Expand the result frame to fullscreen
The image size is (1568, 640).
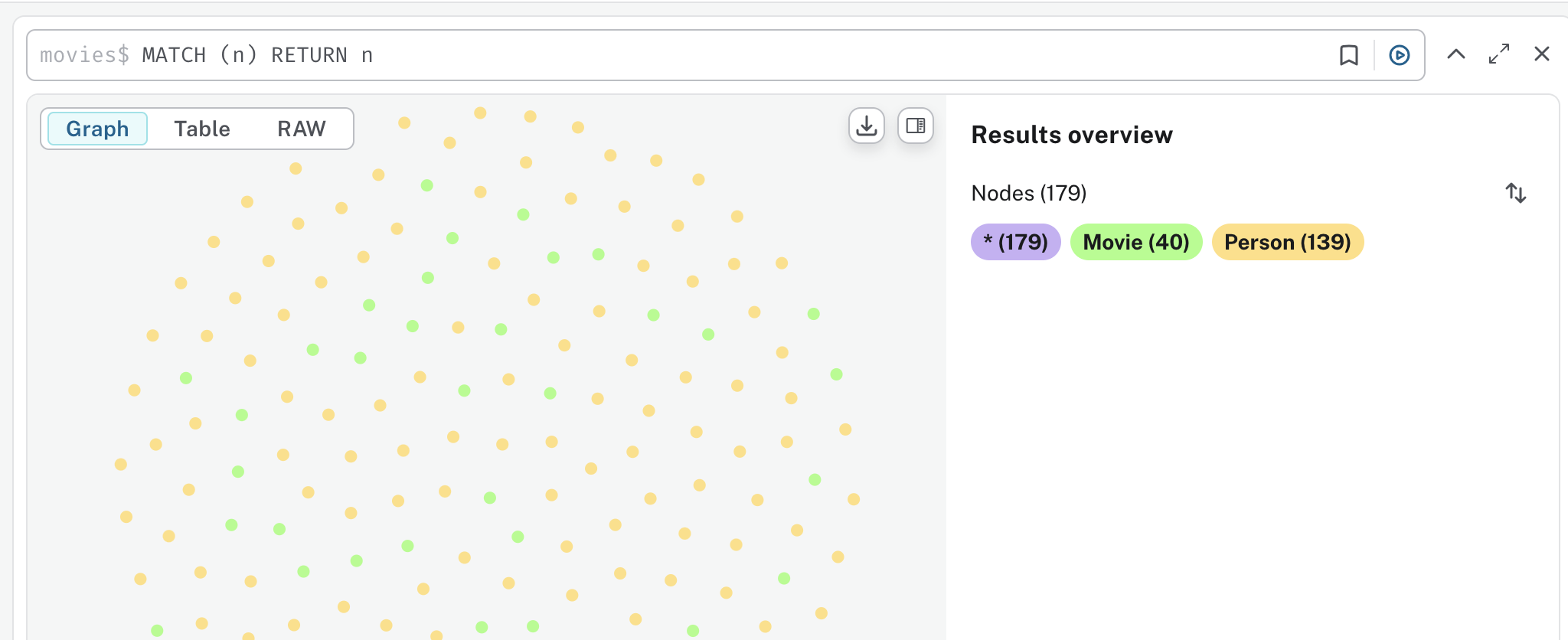(x=1499, y=54)
